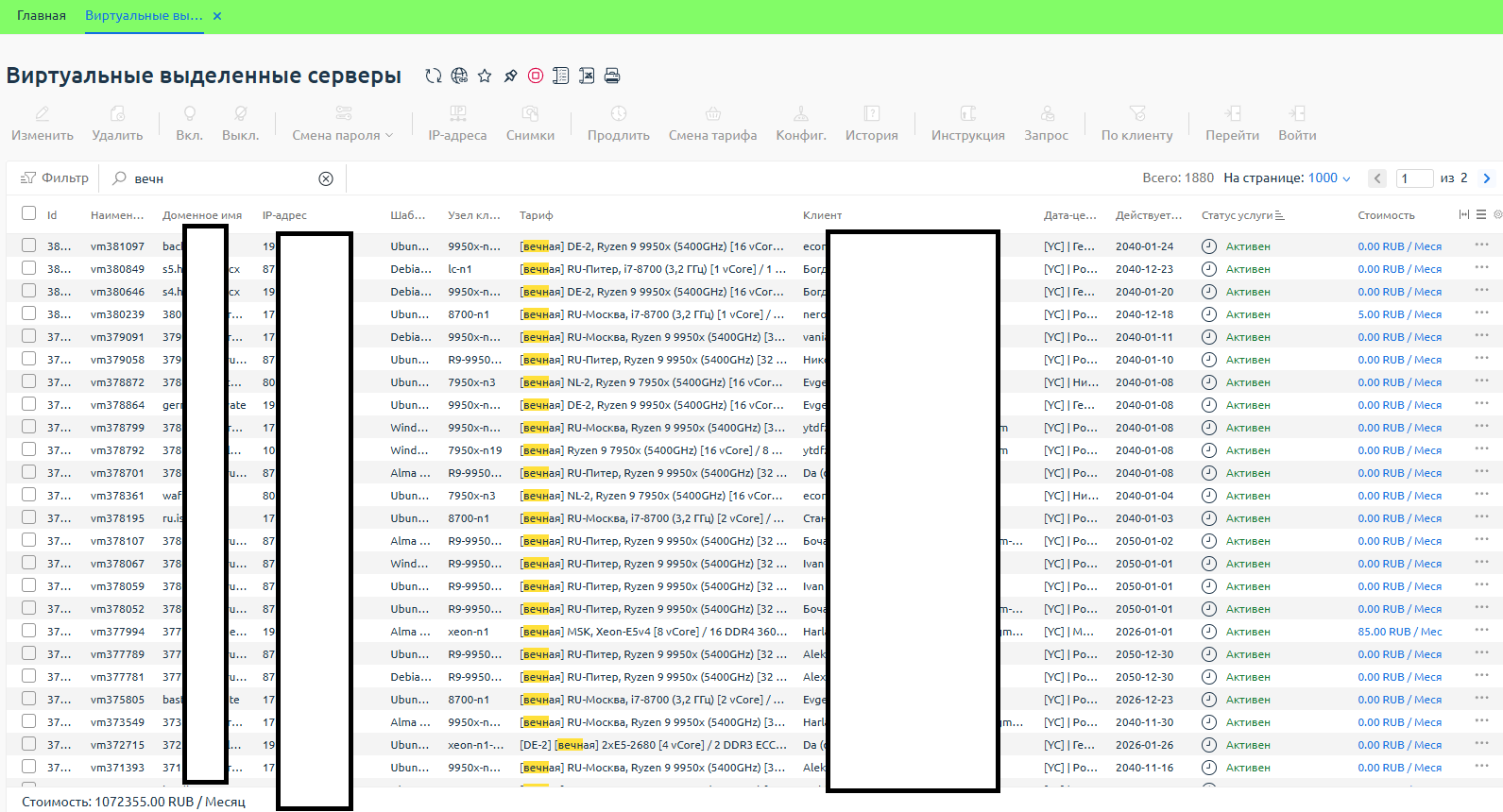Clear the search field with X icon
Image resolution: width=1503 pixels, height=812 pixels.
[326, 178]
